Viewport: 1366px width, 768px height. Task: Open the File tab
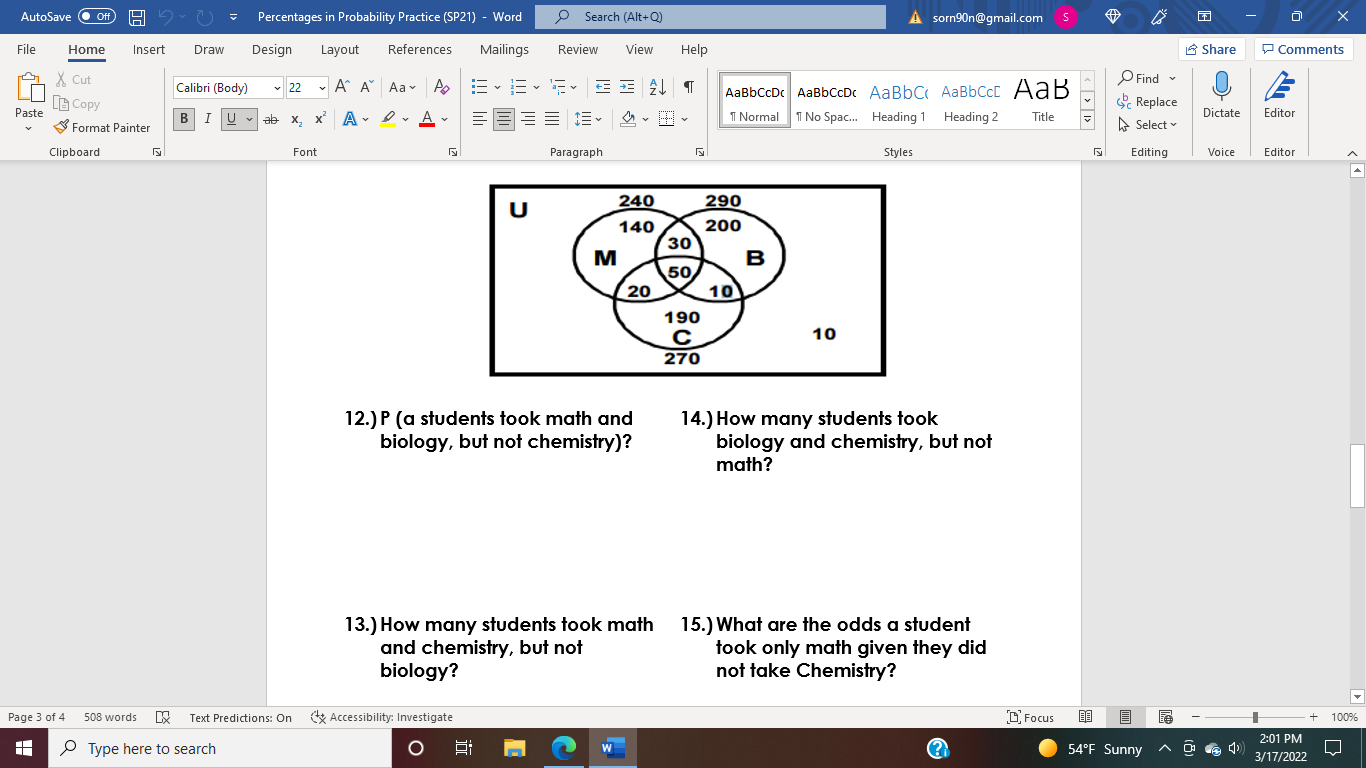26,49
